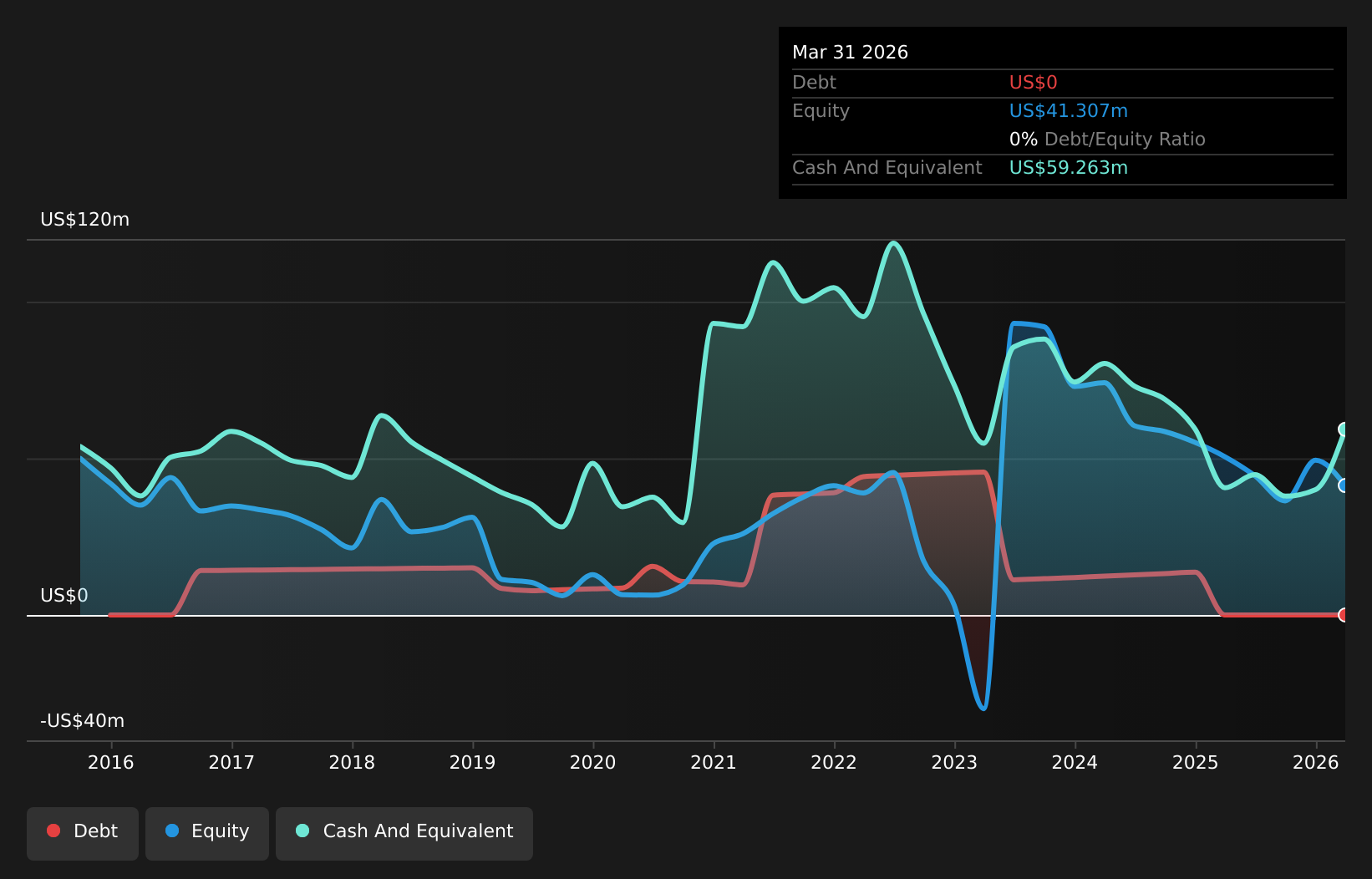1372x879 pixels.
Task: Click the US$120m y-axis label
Action: tap(85, 220)
